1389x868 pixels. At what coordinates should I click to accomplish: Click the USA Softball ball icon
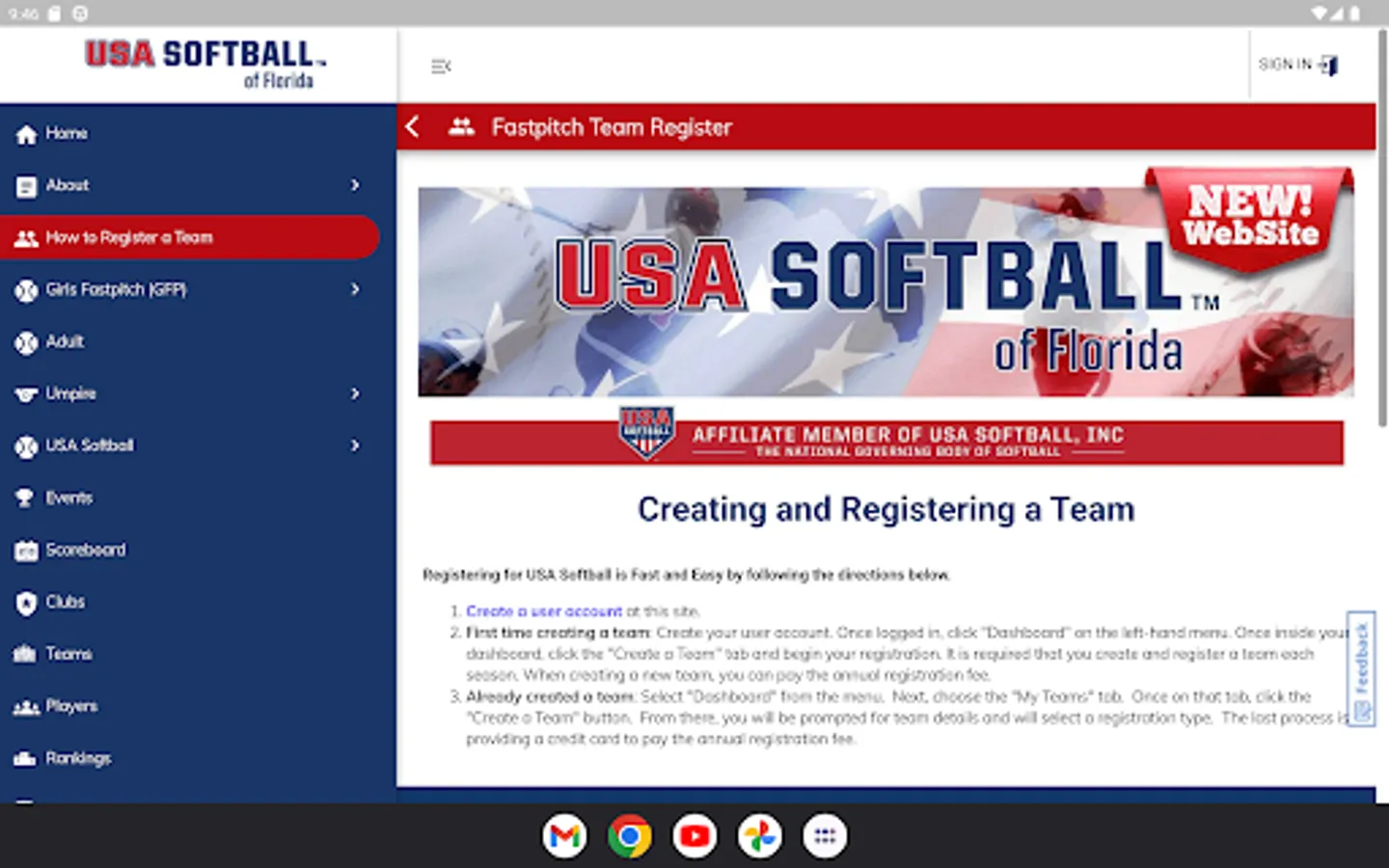[x=26, y=447]
